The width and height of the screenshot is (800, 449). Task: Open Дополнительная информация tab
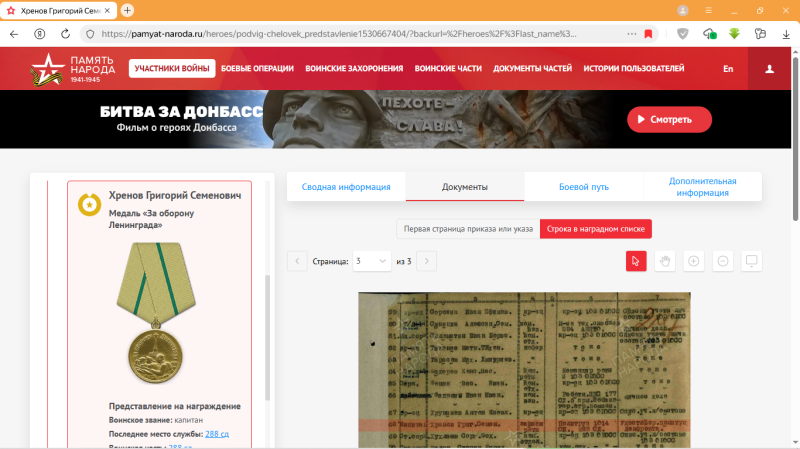[703, 187]
